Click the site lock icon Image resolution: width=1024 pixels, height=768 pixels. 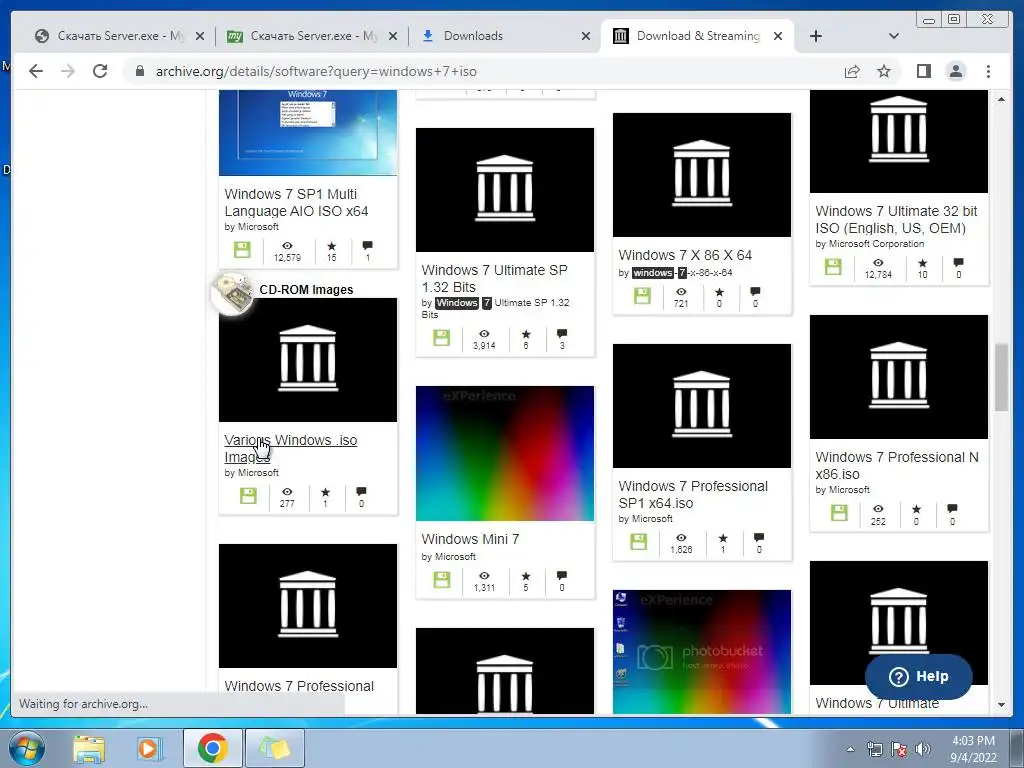click(x=139, y=71)
